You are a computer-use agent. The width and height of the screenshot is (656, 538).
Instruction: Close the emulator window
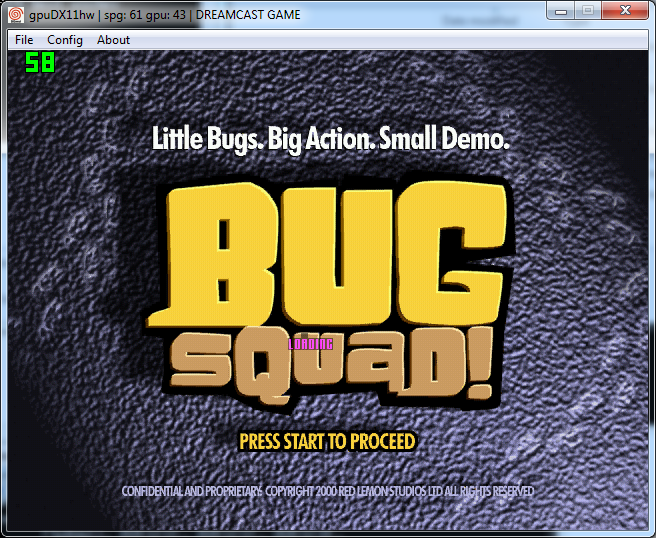pos(625,11)
